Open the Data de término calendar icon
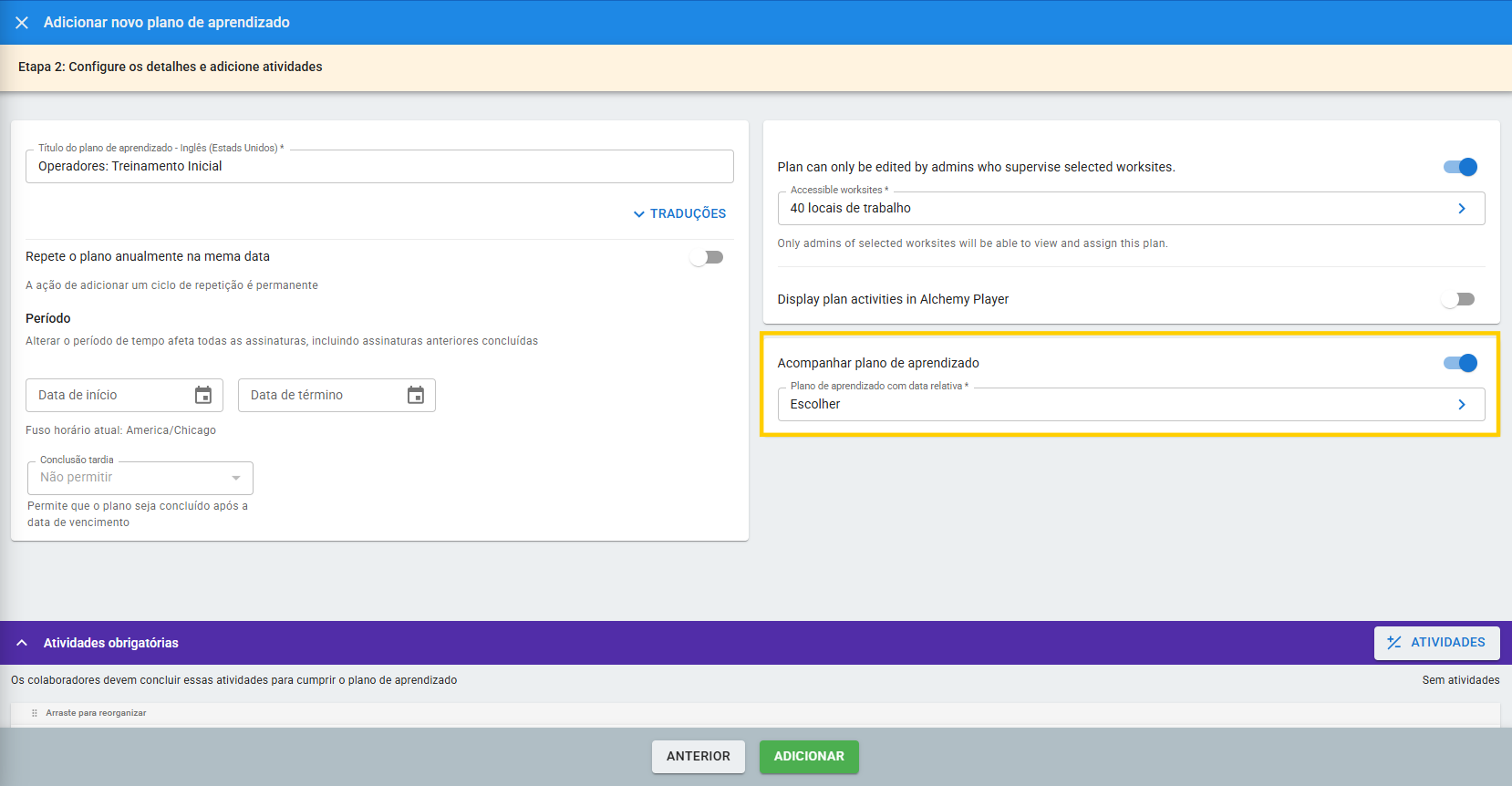This screenshot has width=1512, height=786. click(x=416, y=395)
